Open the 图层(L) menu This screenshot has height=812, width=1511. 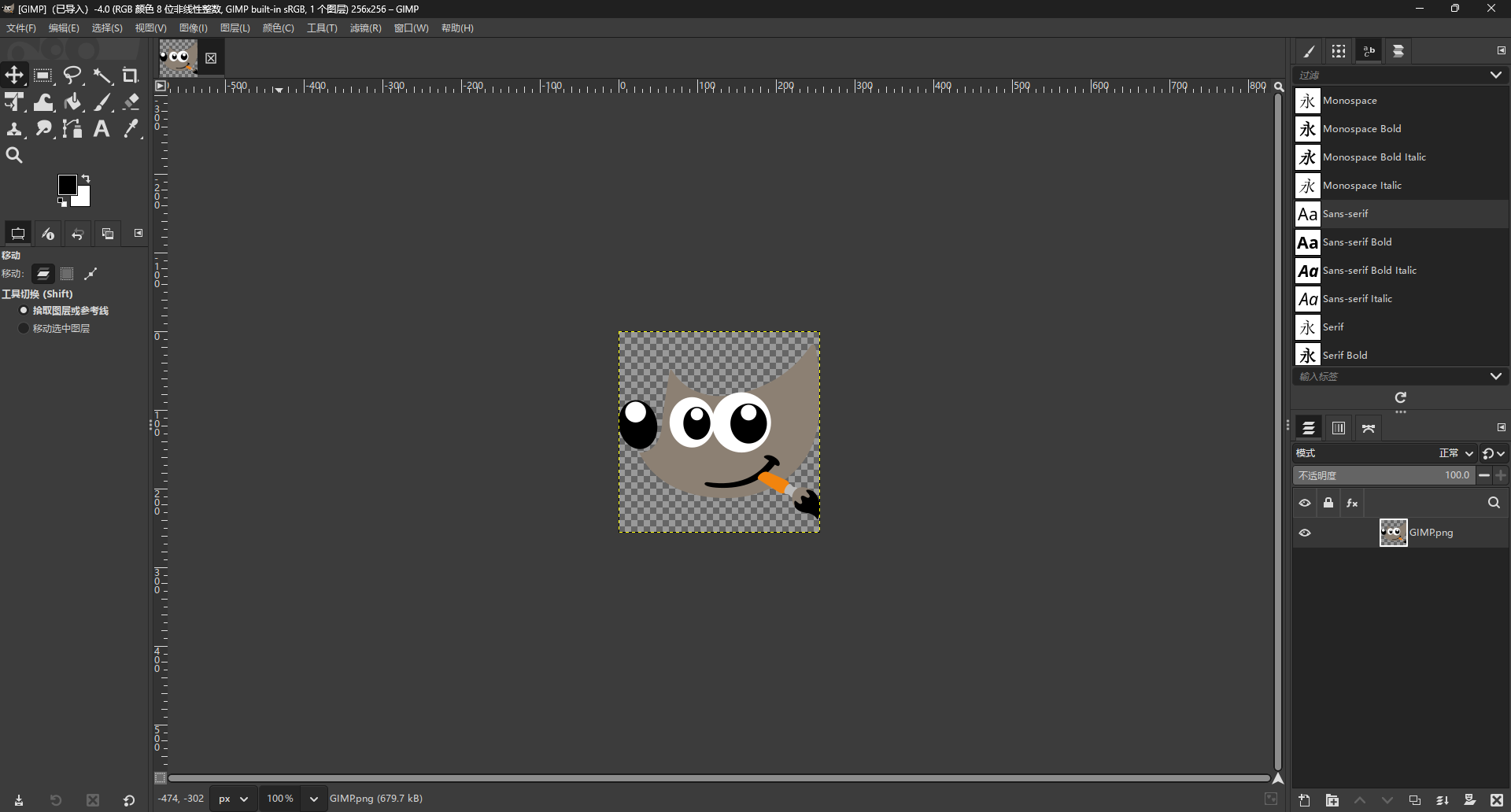click(235, 28)
